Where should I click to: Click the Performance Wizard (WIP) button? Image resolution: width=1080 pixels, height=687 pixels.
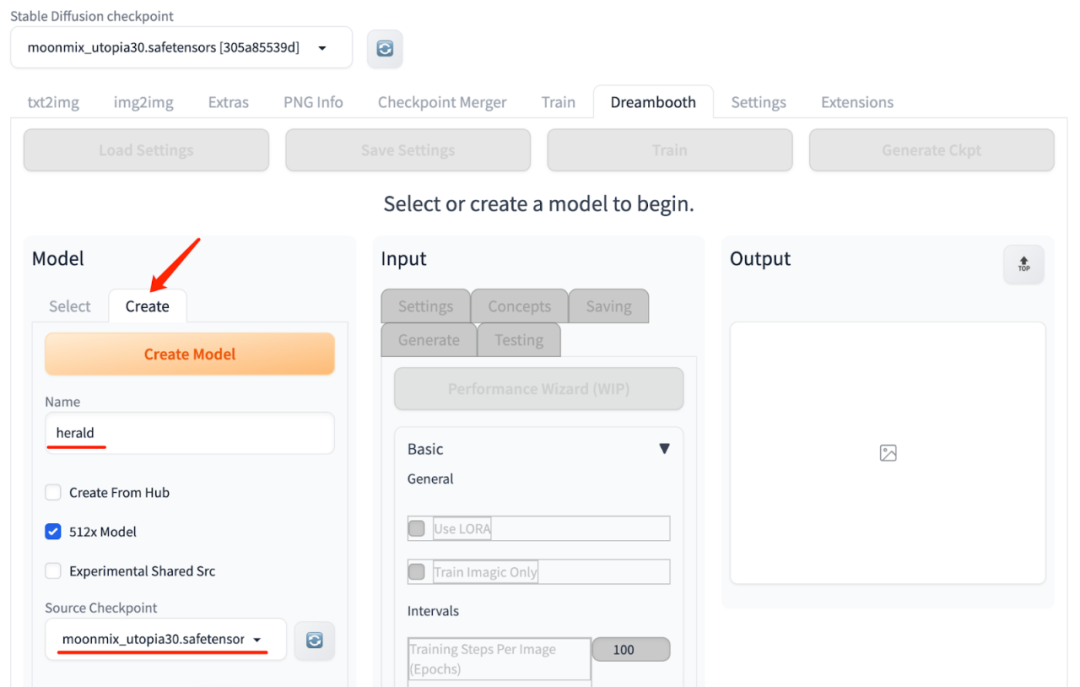(x=539, y=389)
